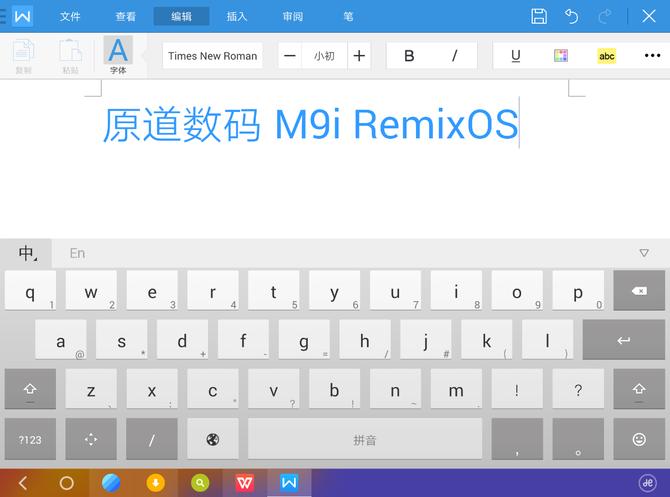Tap the e key

pos(152,291)
